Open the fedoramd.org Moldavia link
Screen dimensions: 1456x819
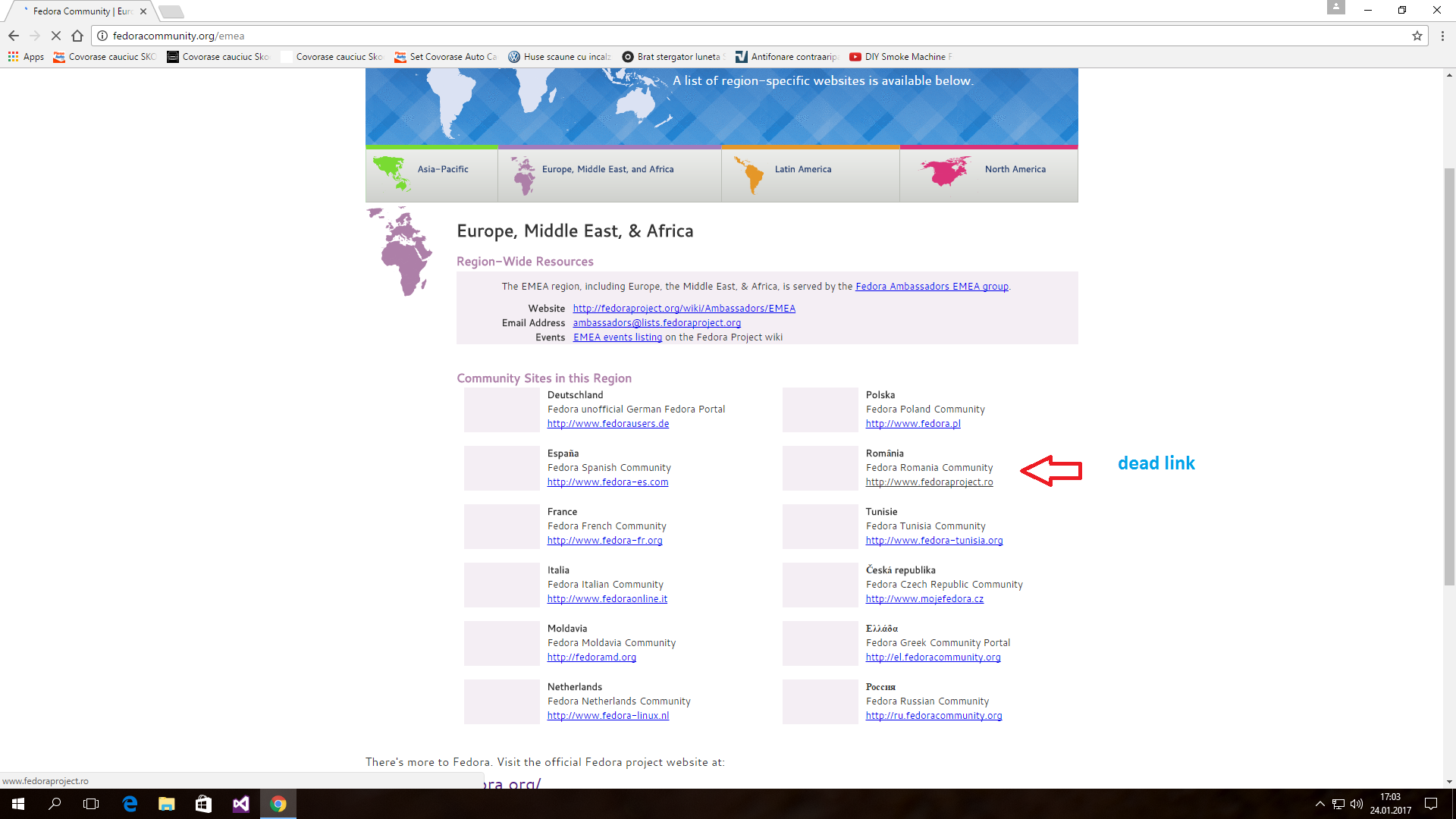pos(591,657)
